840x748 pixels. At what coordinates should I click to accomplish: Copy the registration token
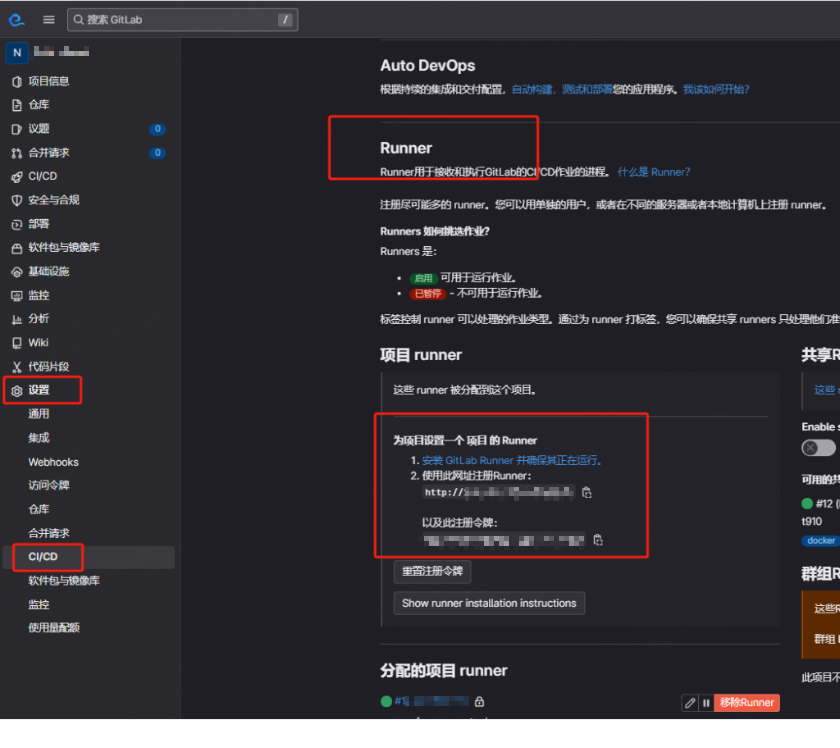tap(598, 541)
